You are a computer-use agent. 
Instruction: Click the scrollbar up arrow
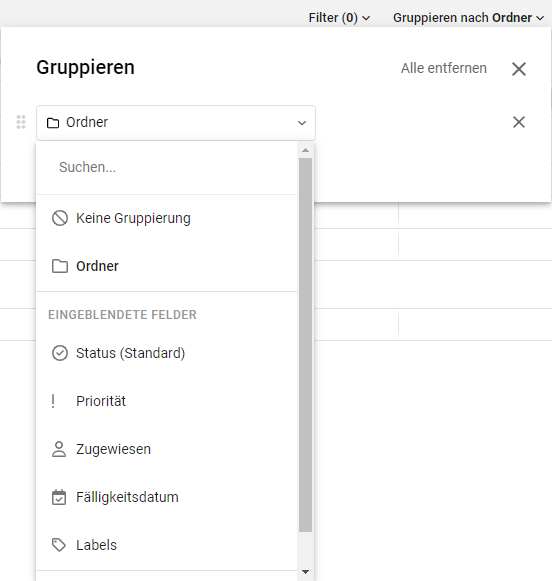[x=305, y=150]
